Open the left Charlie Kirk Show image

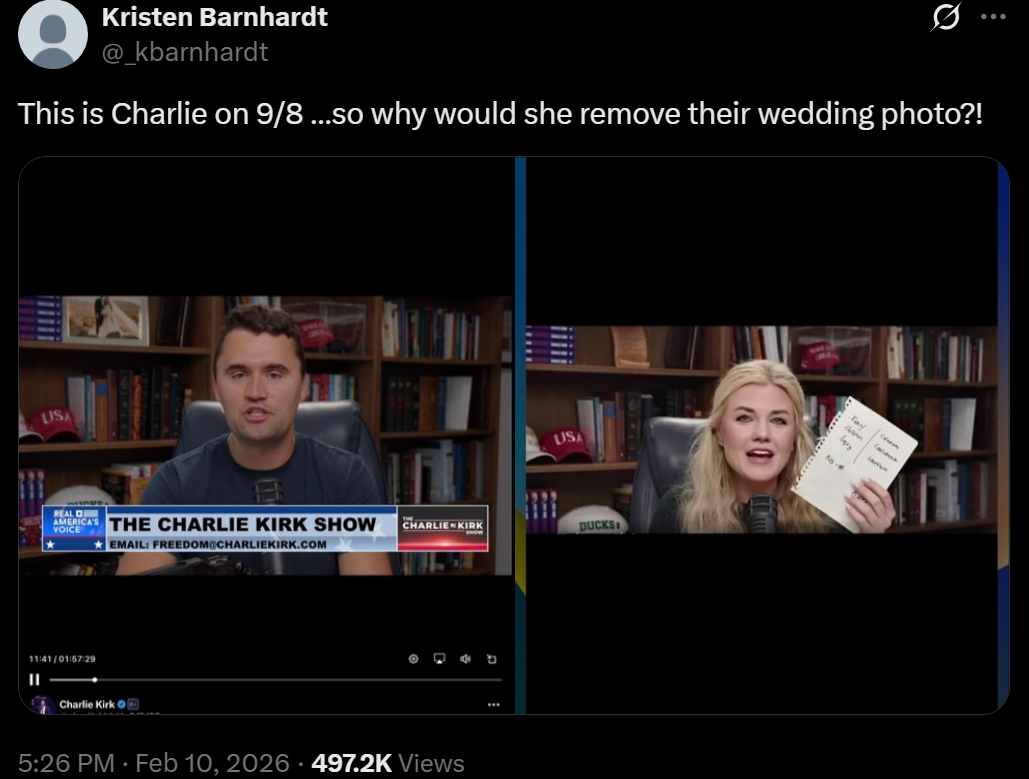[x=265, y=435]
